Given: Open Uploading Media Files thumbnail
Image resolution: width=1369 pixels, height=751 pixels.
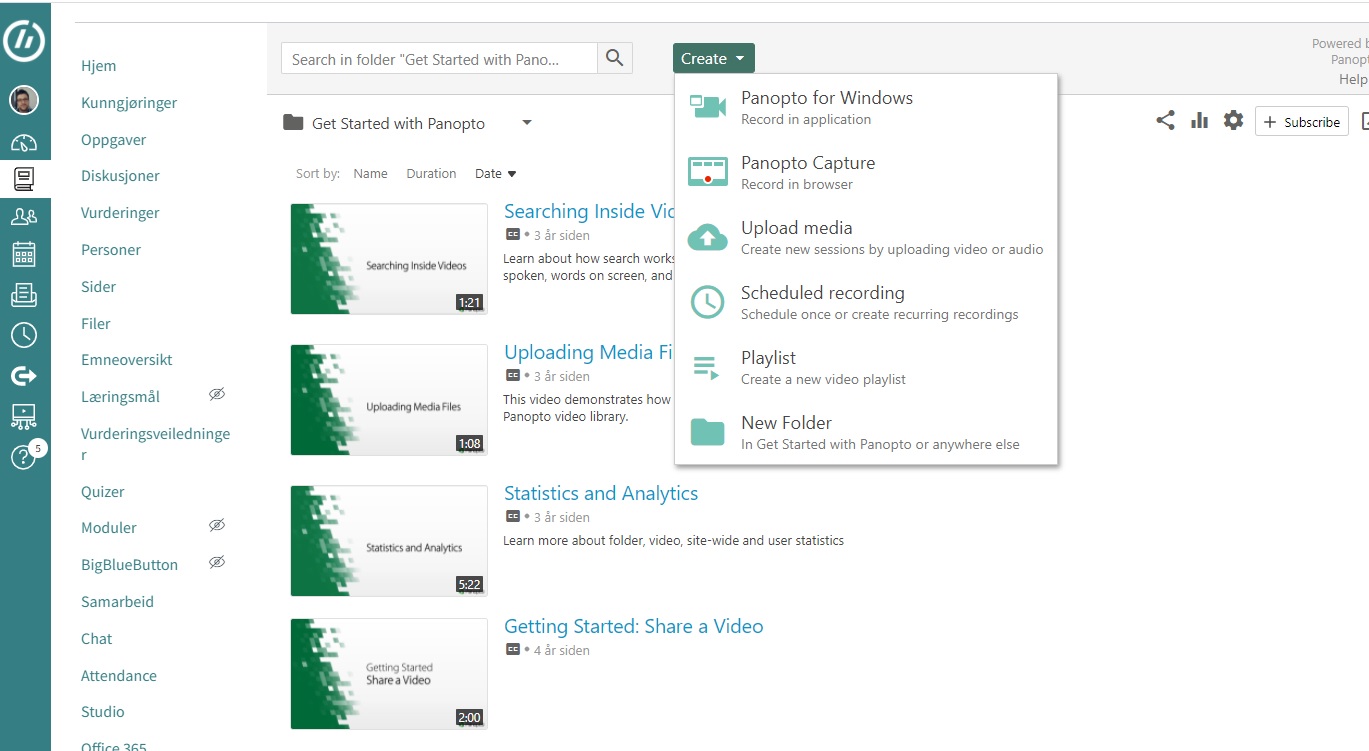Looking at the screenshot, I should 389,400.
